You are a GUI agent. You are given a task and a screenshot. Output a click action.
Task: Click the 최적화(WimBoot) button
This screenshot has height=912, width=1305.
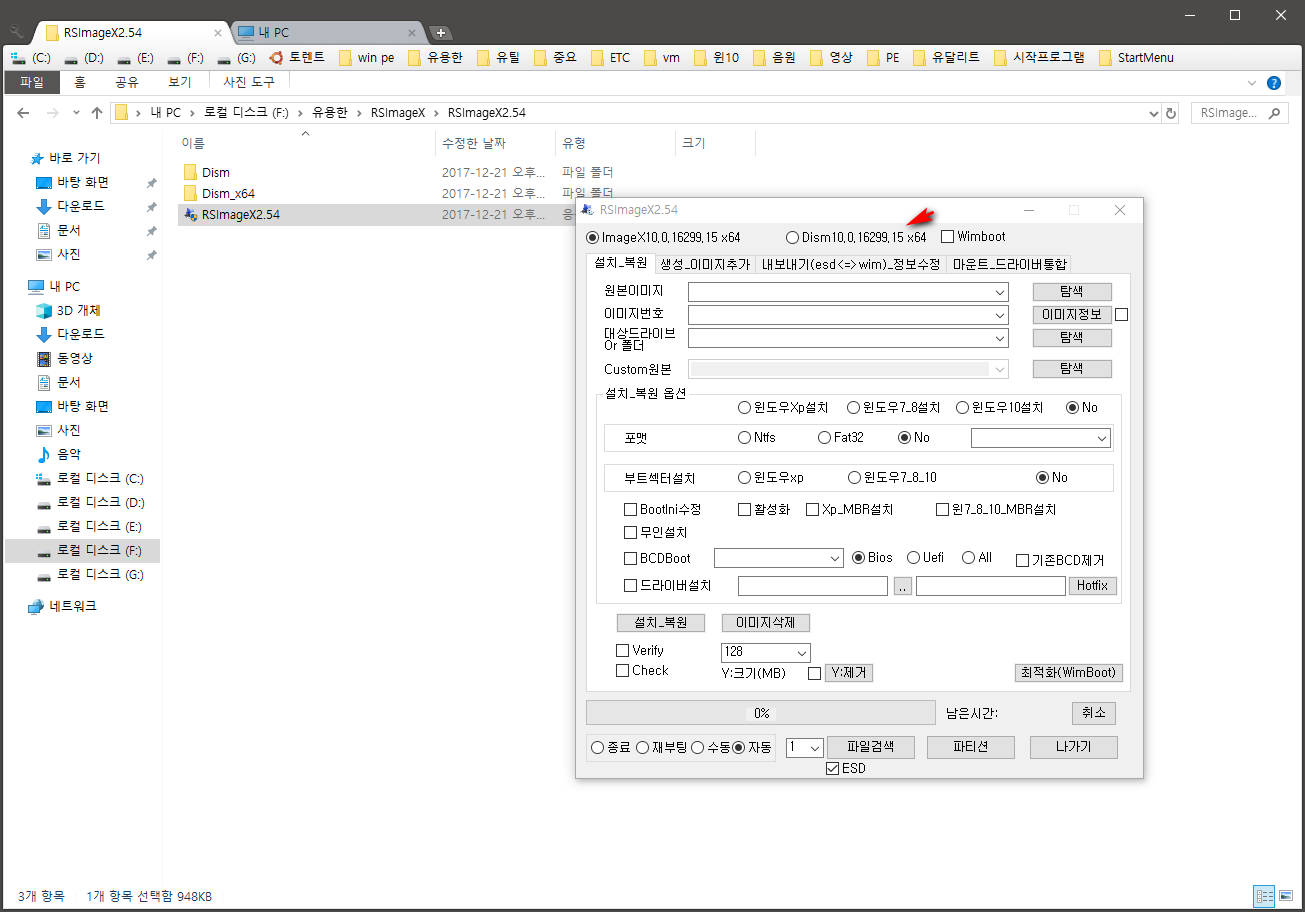coord(1068,672)
